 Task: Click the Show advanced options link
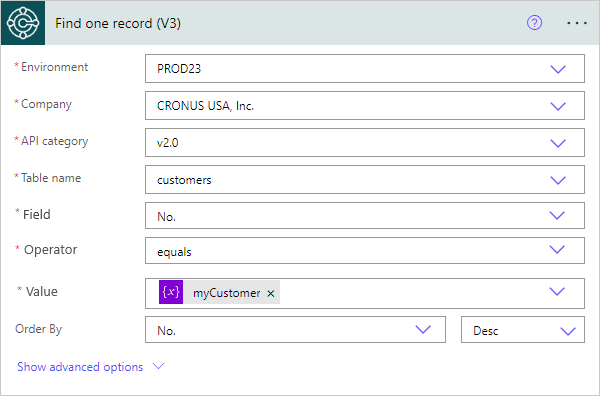pyautogui.click(x=80, y=367)
